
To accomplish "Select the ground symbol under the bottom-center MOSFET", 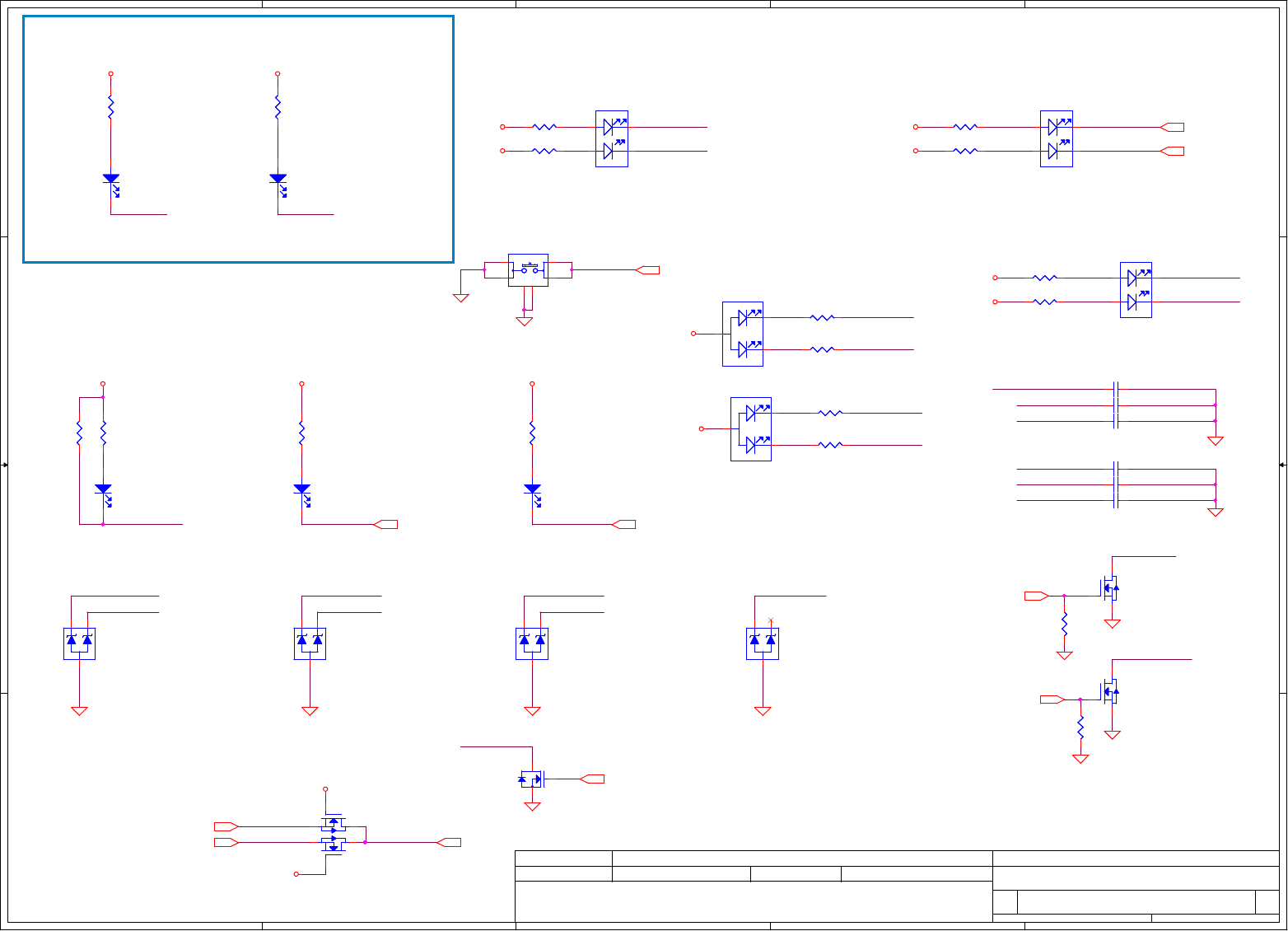I will (532, 807).
